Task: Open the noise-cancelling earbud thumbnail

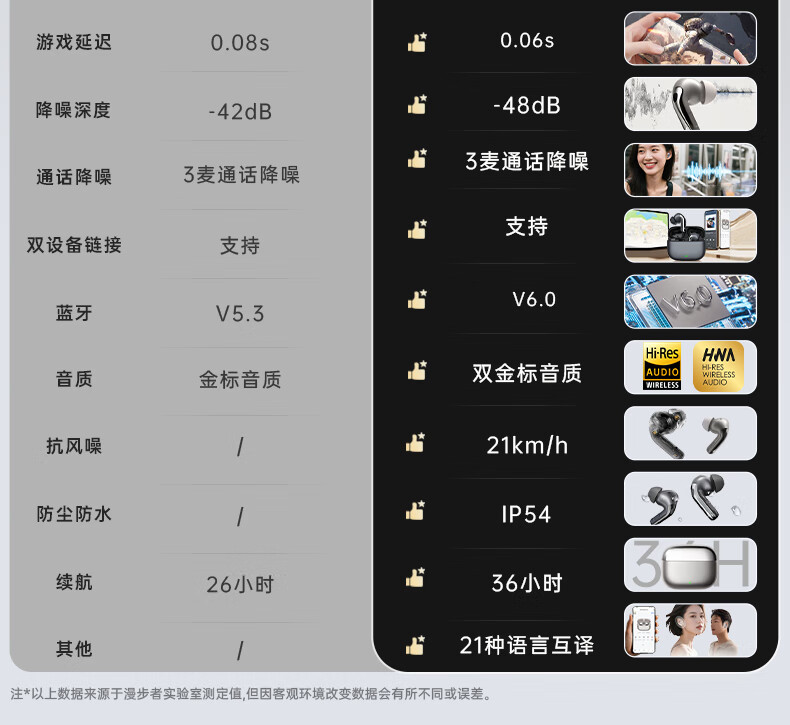Action: pyautogui.click(x=690, y=104)
